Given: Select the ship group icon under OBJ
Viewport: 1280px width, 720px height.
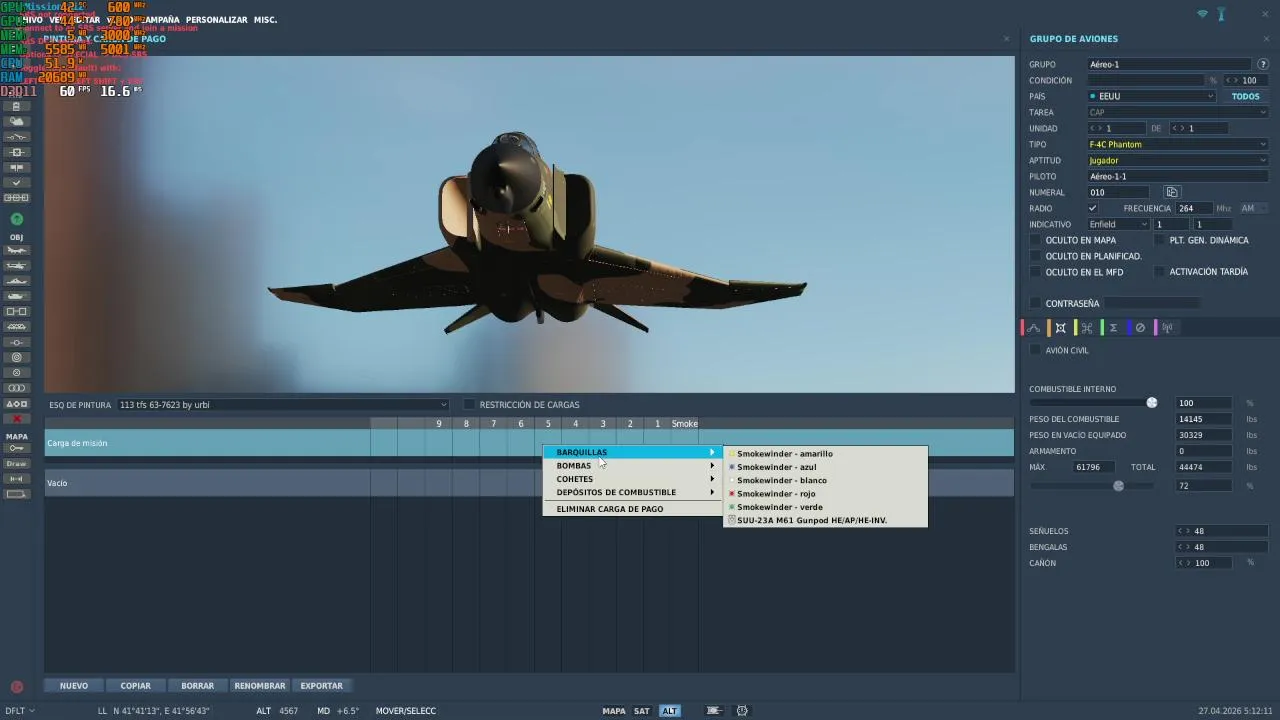Looking at the screenshot, I should (x=16, y=281).
